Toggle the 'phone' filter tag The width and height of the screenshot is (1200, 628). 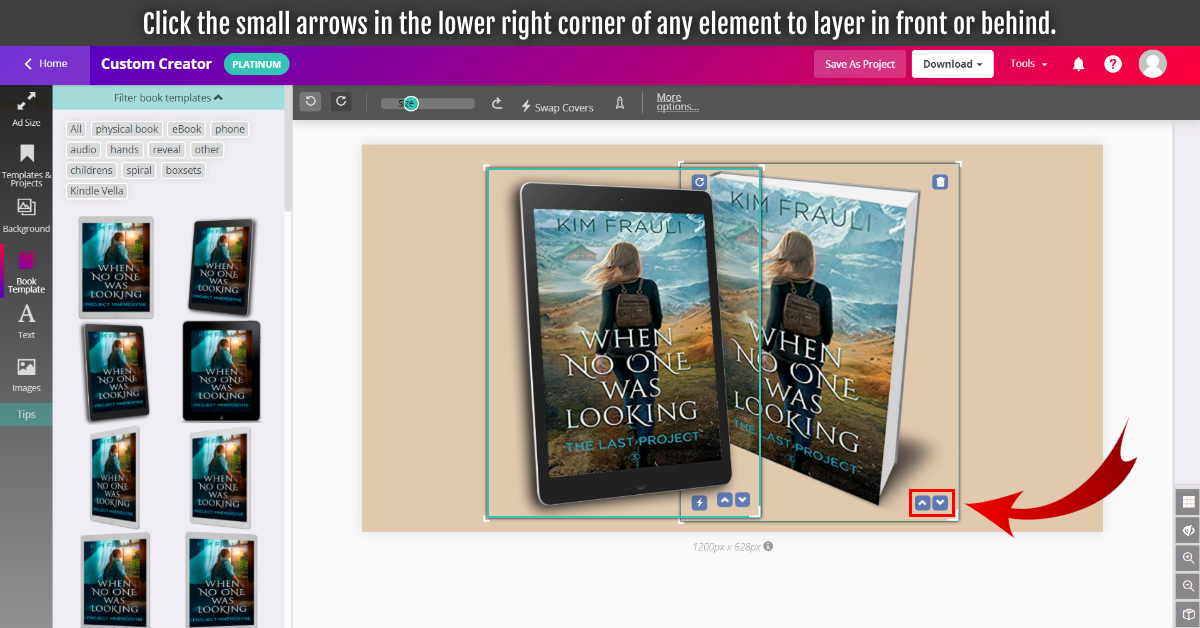coord(230,129)
